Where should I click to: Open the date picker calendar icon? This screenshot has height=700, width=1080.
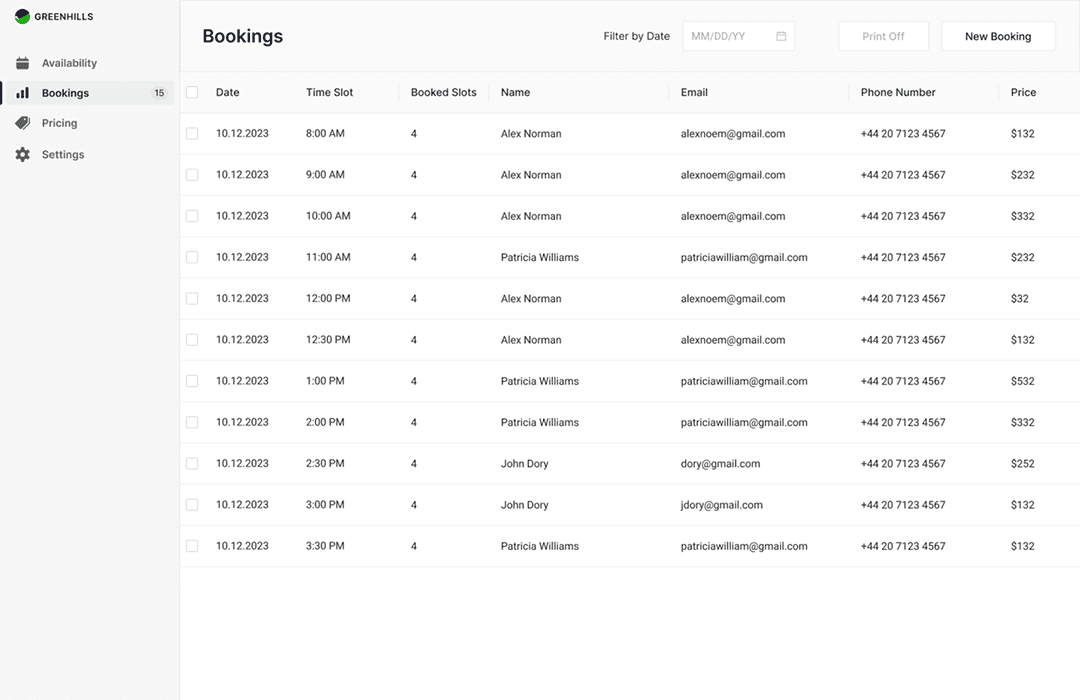(781, 37)
